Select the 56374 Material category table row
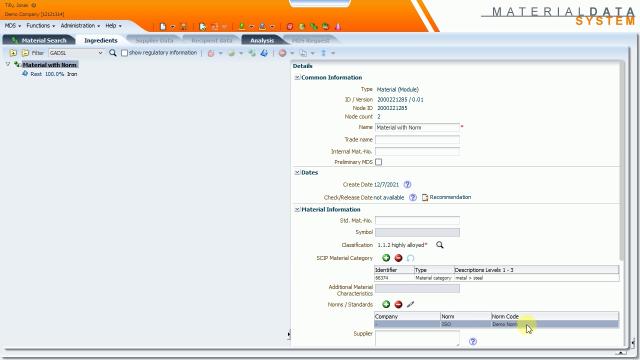The image size is (640, 360). coord(496,278)
